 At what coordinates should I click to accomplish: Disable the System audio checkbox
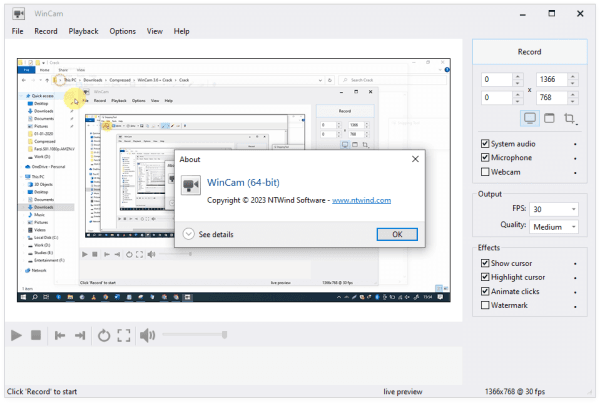tap(485, 144)
